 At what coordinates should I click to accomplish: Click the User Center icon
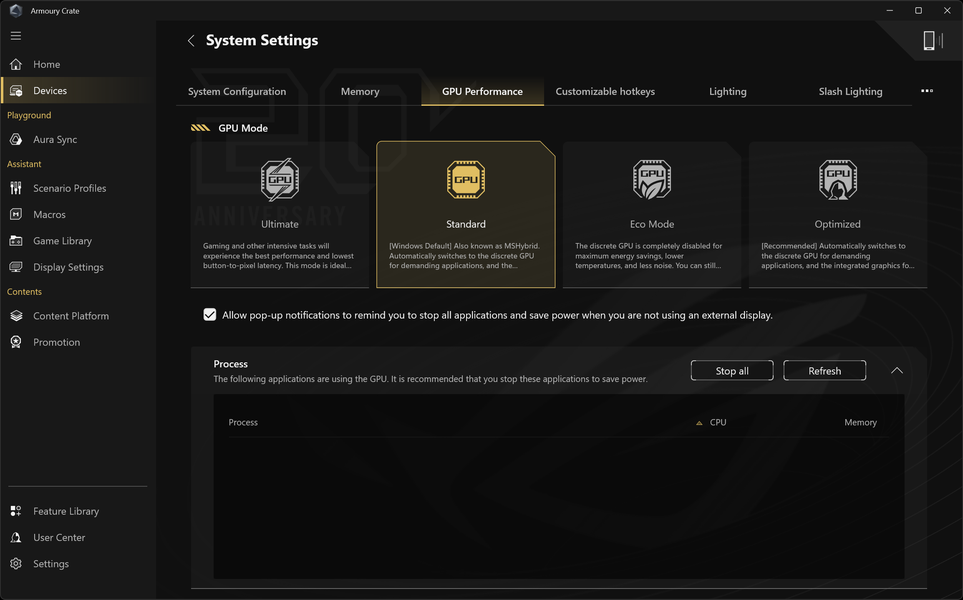click(x=16, y=537)
